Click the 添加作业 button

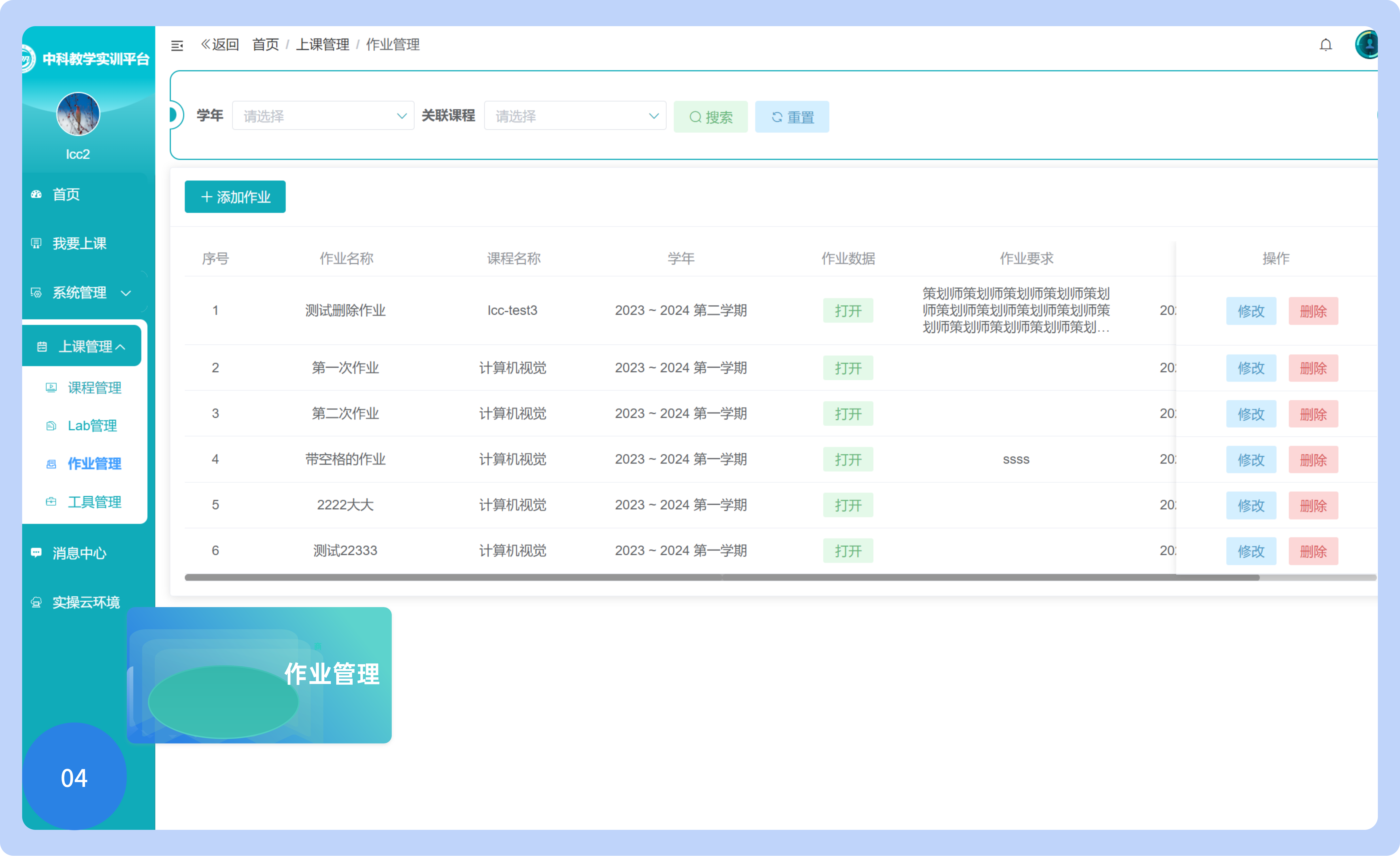(x=235, y=197)
